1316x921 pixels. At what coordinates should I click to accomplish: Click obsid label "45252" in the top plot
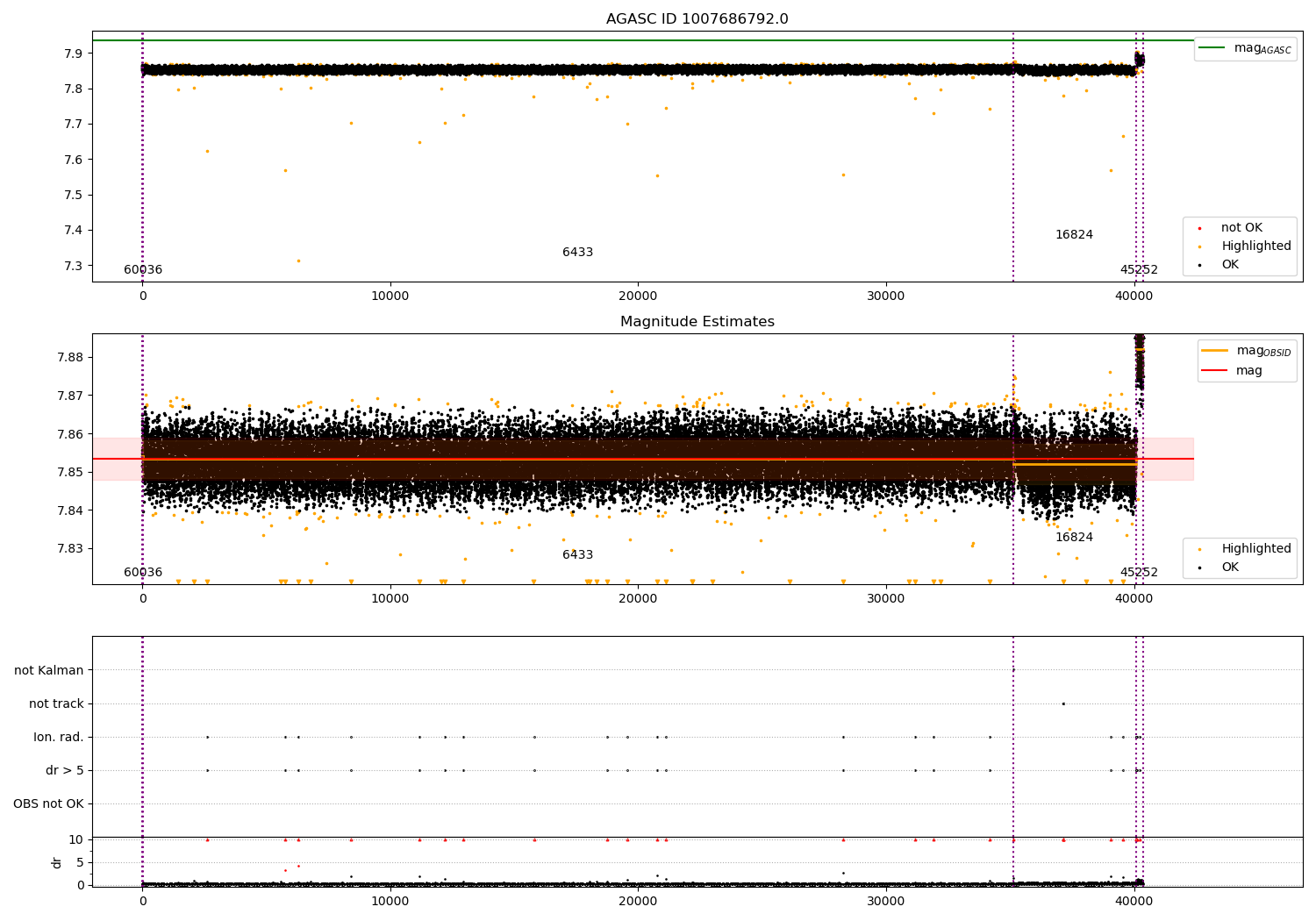[x=1139, y=270]
